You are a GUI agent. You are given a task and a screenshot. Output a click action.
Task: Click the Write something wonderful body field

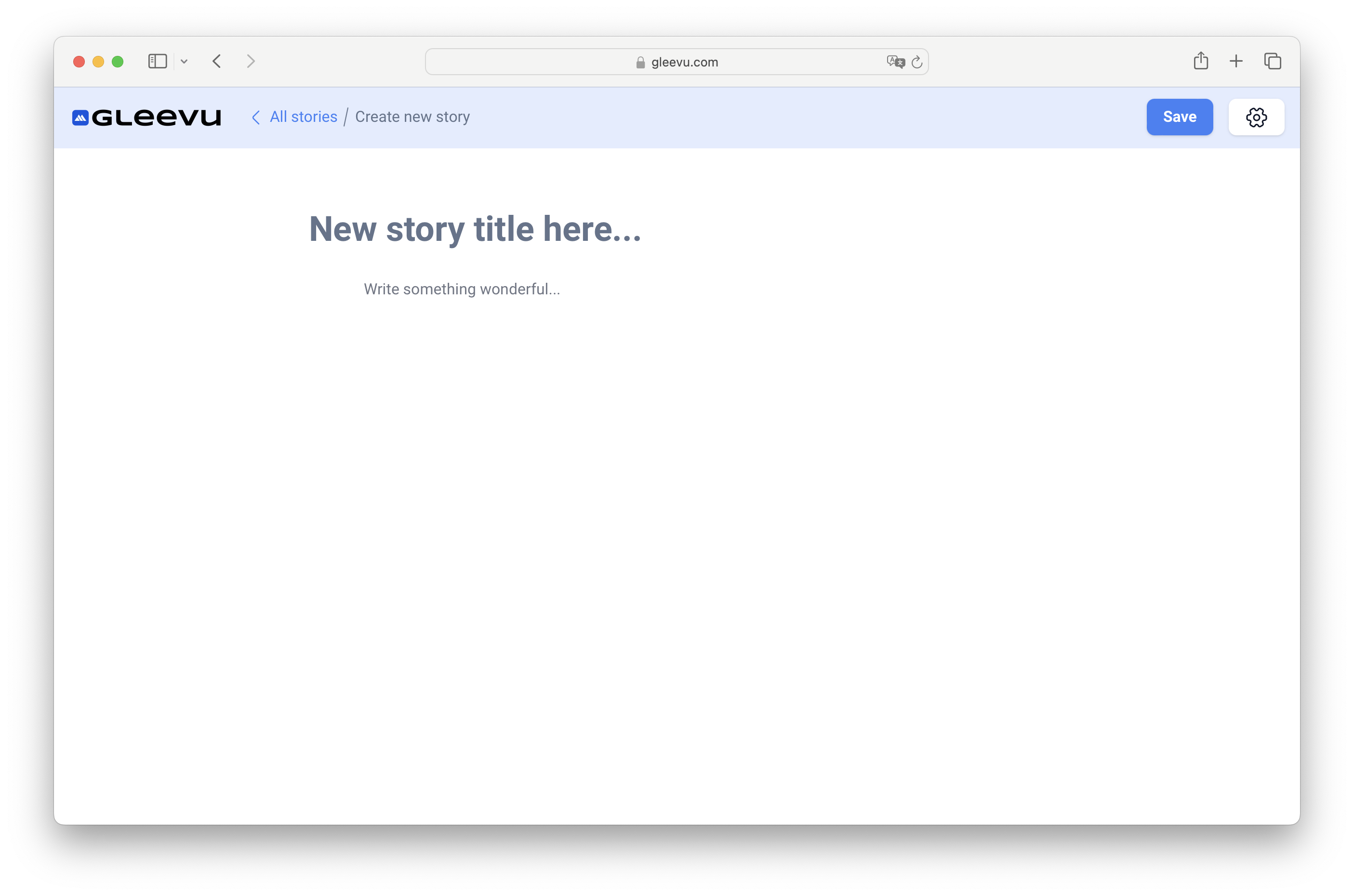tap(461, 289)
